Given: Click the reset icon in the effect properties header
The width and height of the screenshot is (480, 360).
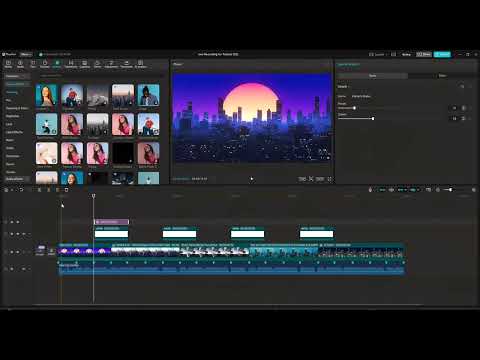Looking at the screenshot, I should pyautogui.click(x=462, y=86).
